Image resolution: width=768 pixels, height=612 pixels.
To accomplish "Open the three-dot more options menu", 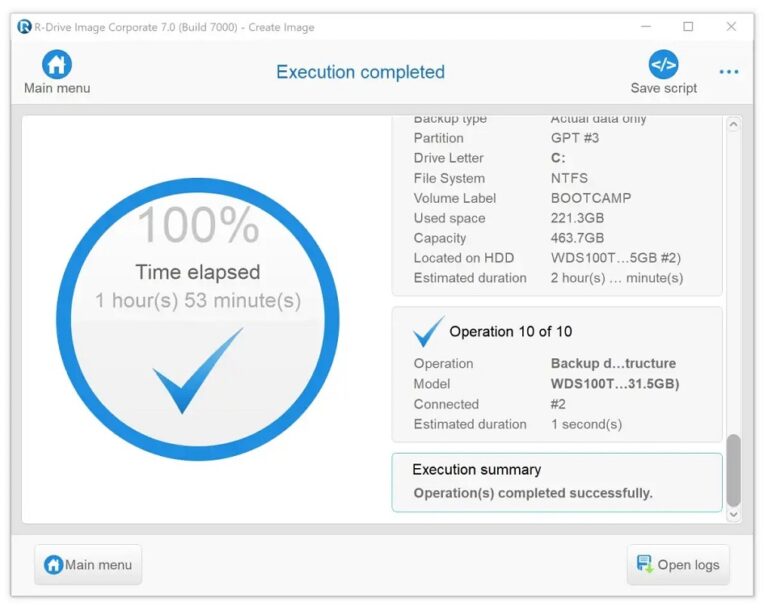I will 729,72.
